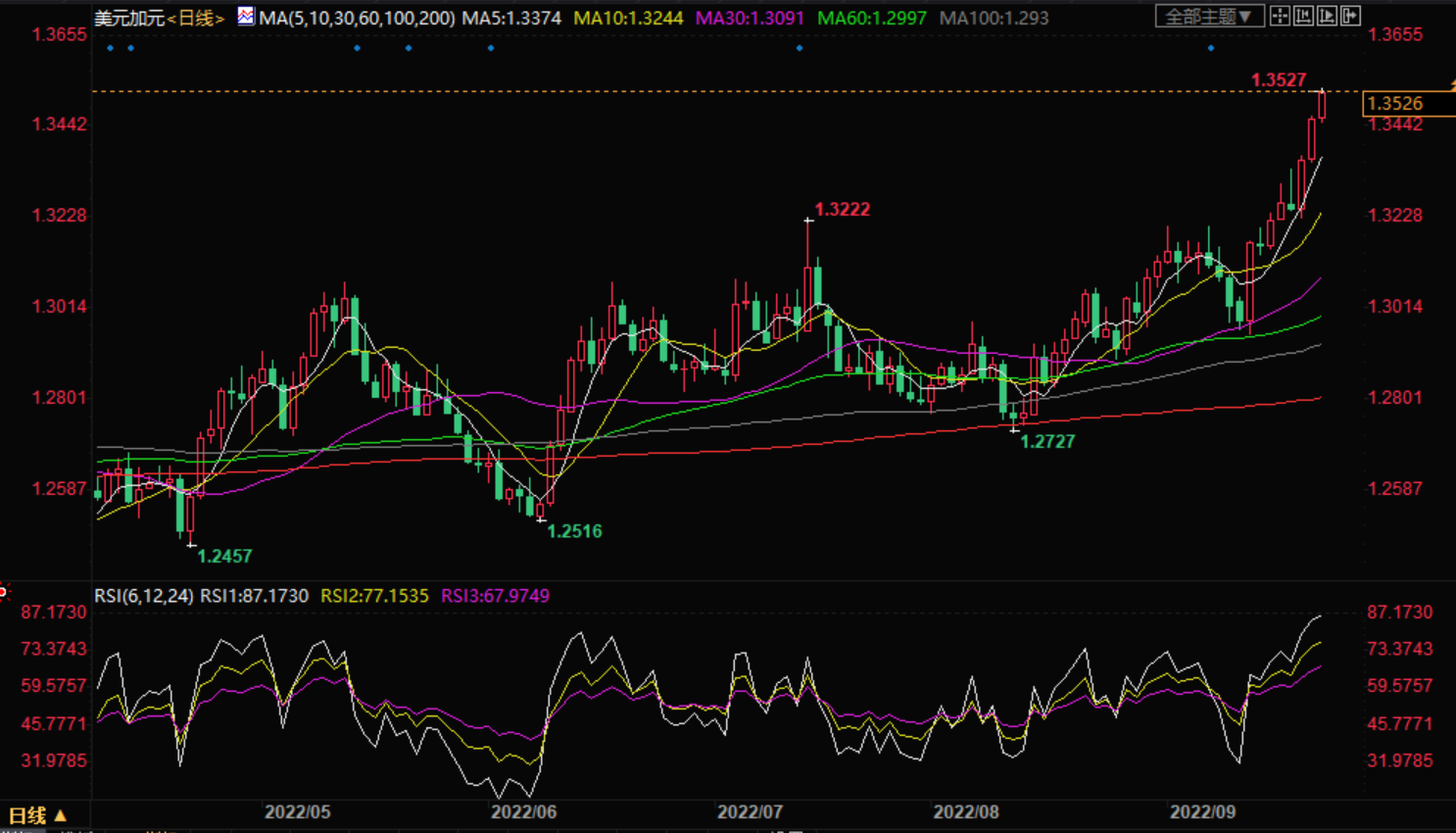Image resolution: width=1456 pixels, height=833 pixels.
Task: Click the MA(5,10,30,60,100,200) indicator label
Action: [x=357, y=19]
